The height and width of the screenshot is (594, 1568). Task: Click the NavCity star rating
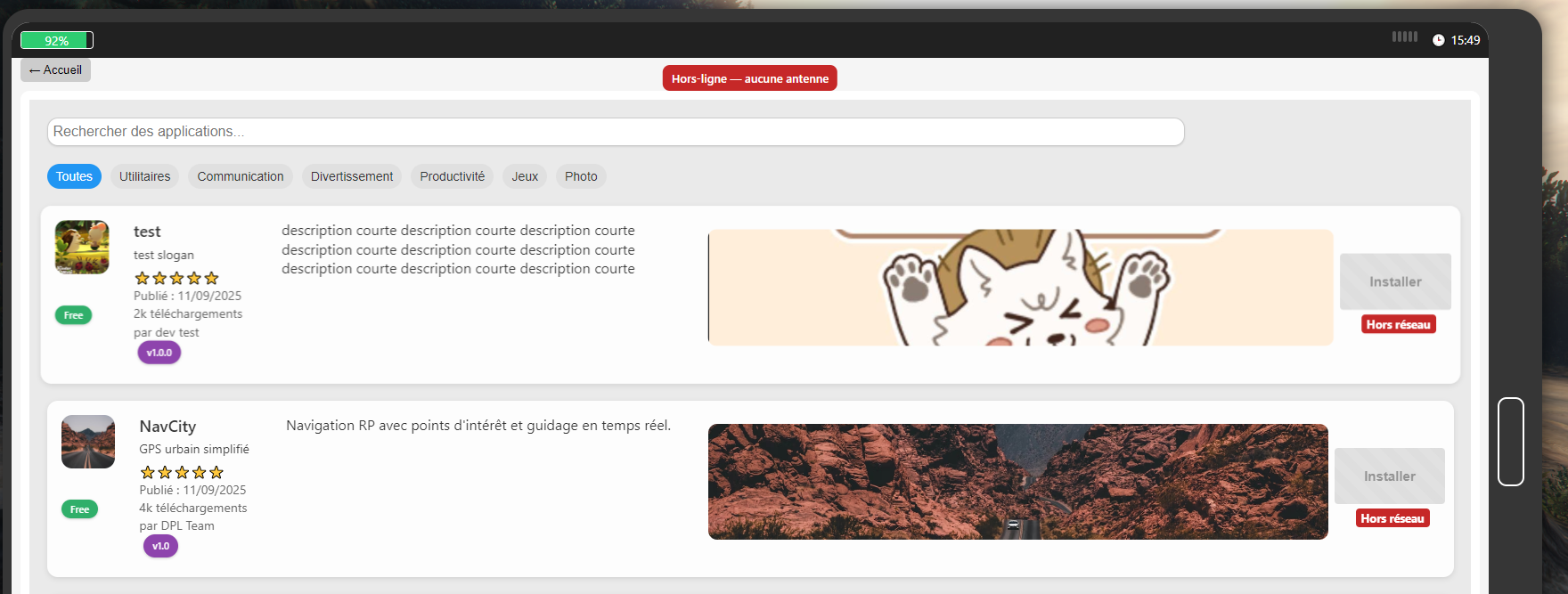click(182, 472)
